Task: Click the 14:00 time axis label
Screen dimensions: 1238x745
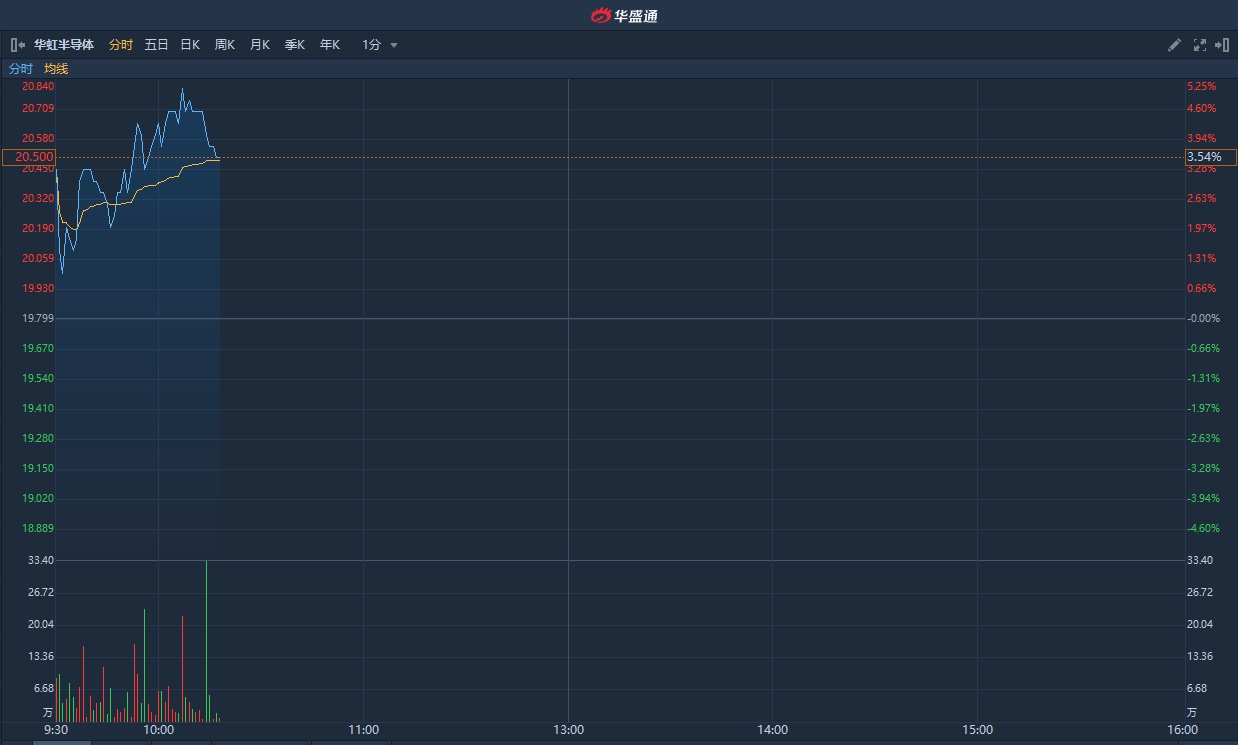Action: point(773,730)
